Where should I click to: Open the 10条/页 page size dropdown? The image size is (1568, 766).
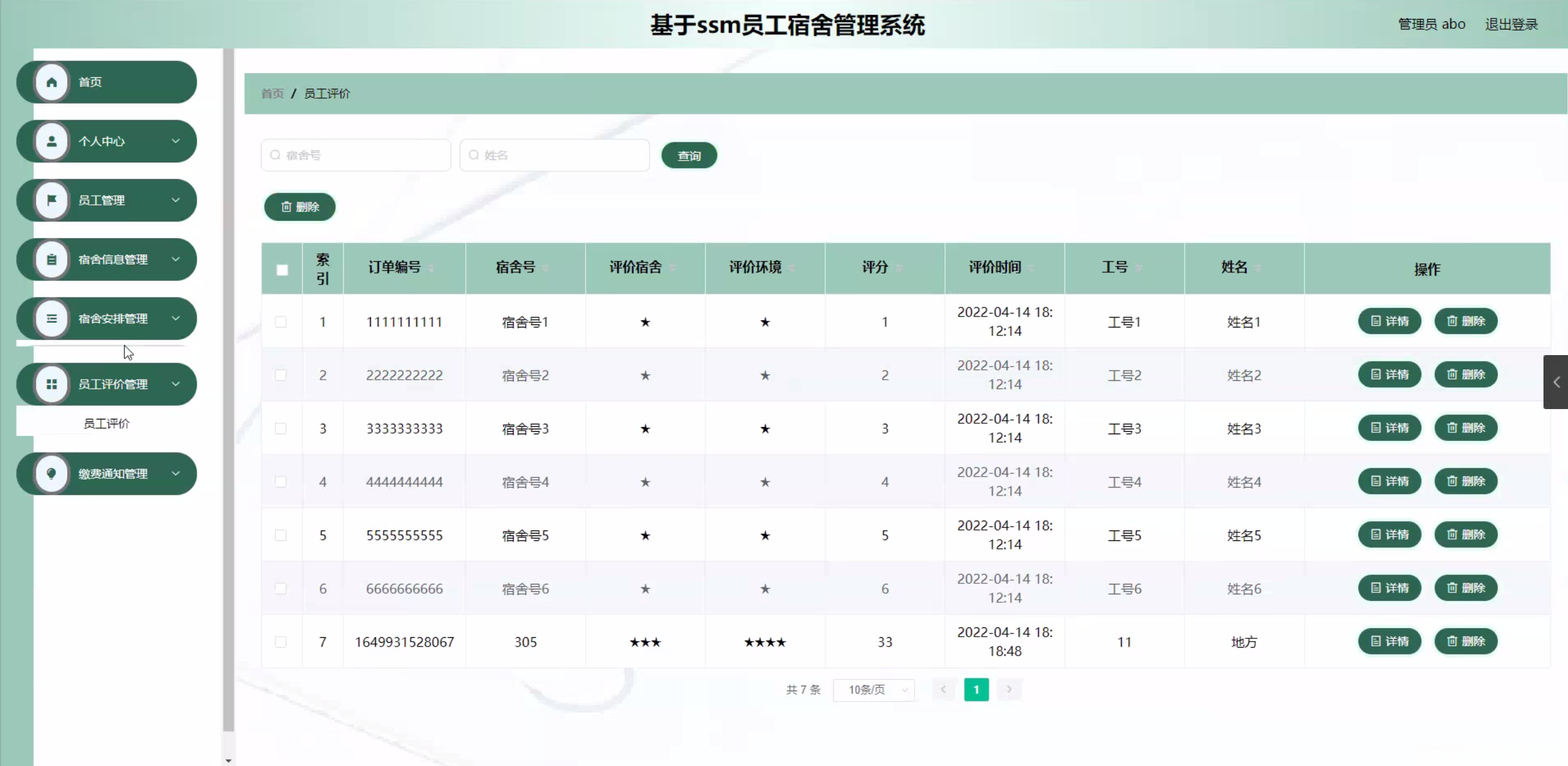(873, 689)
